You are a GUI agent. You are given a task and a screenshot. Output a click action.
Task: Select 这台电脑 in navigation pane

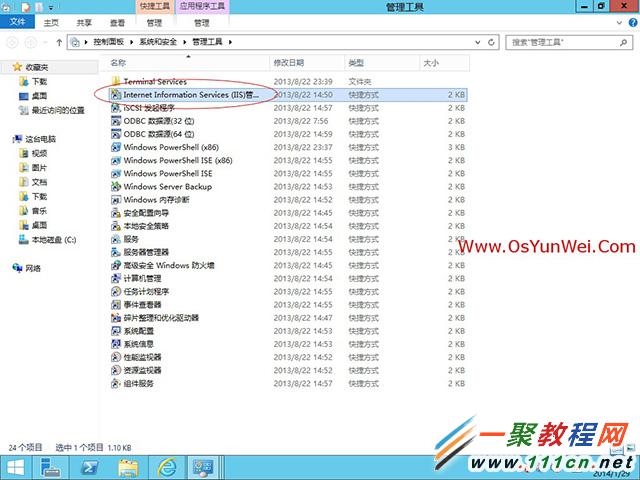pyautogui.click(x=41, y=139)
